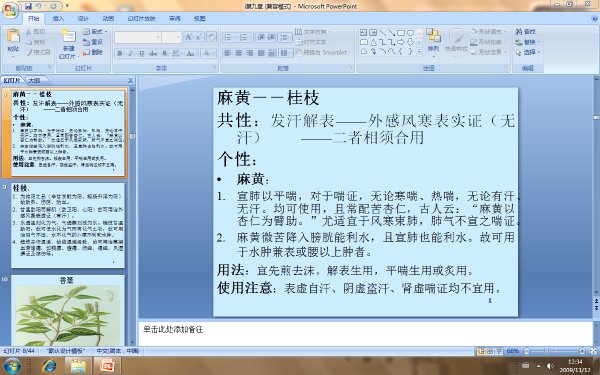Open the 设计 Design ribbon tab
Viewport: 600px width, 375px height.
(x=83, y=18)
